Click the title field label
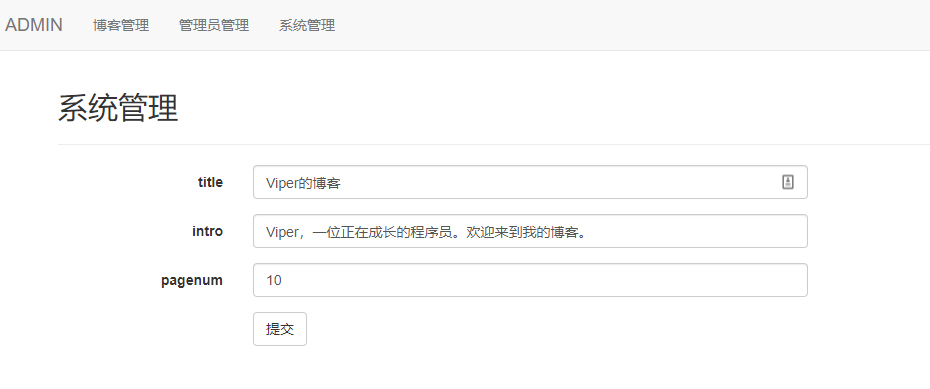Viewport: 930px width, 389px height. pos(211,182)
